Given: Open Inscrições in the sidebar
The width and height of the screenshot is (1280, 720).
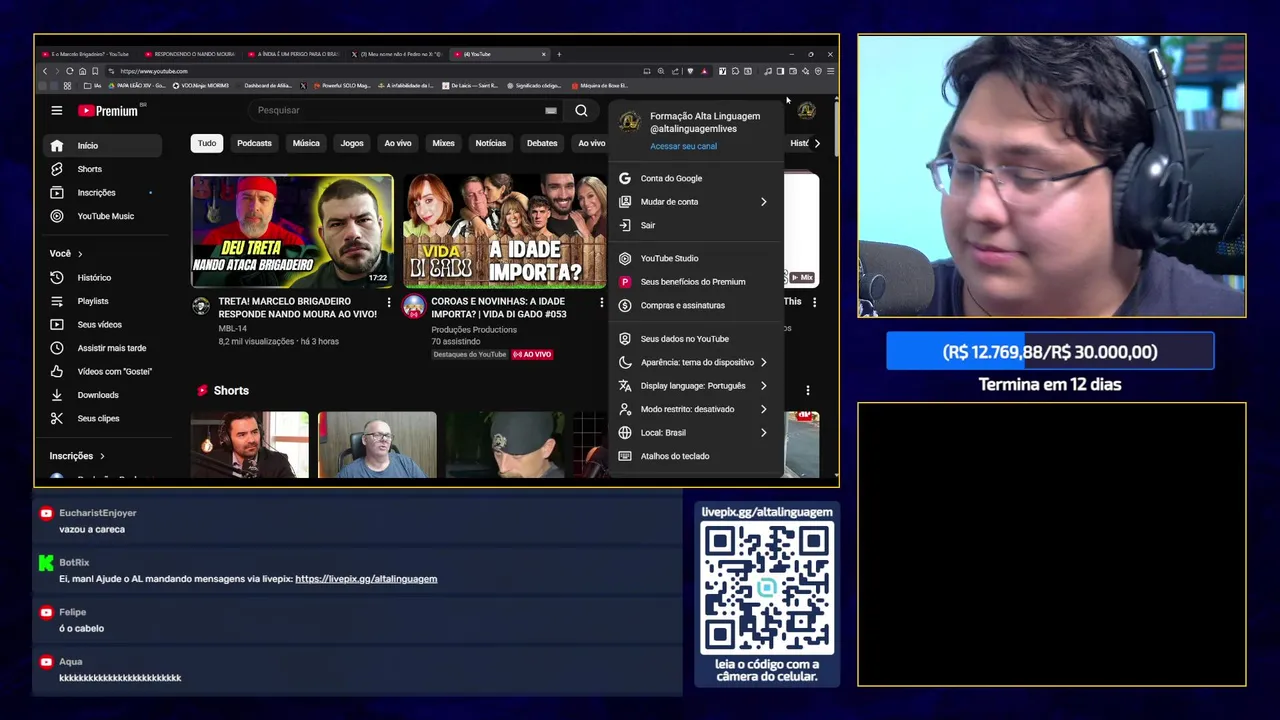Looking at the screenshot, I should [102, 193].
